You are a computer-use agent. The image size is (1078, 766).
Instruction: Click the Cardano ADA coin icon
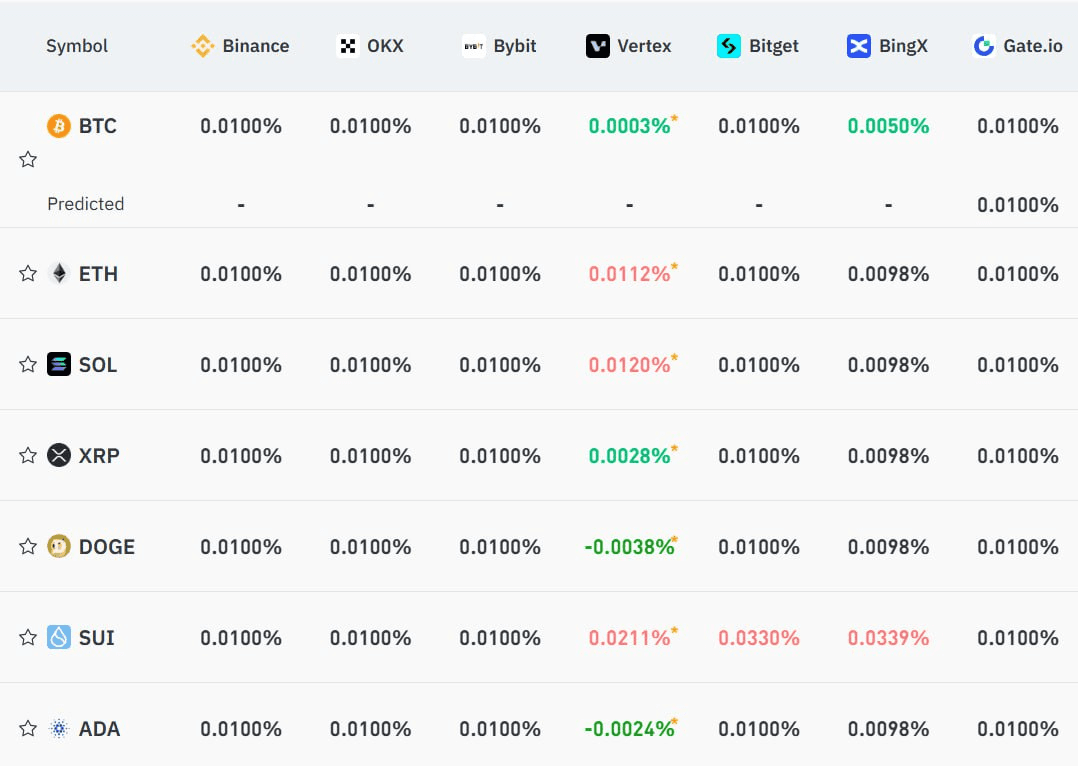point(59,728)
